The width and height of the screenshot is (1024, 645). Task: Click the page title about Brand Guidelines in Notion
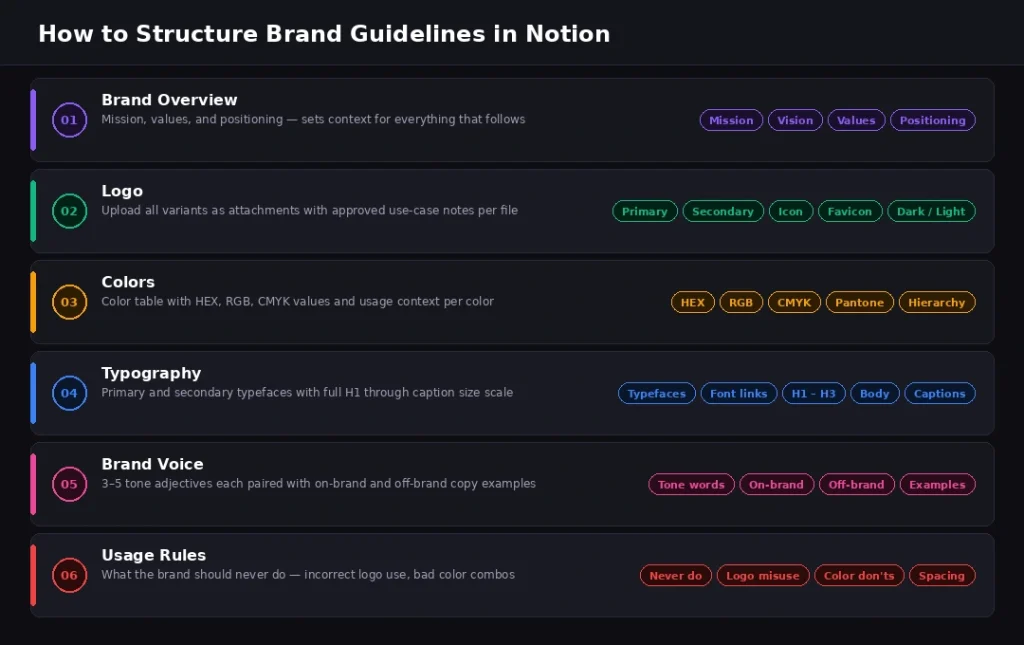[324, 34]
